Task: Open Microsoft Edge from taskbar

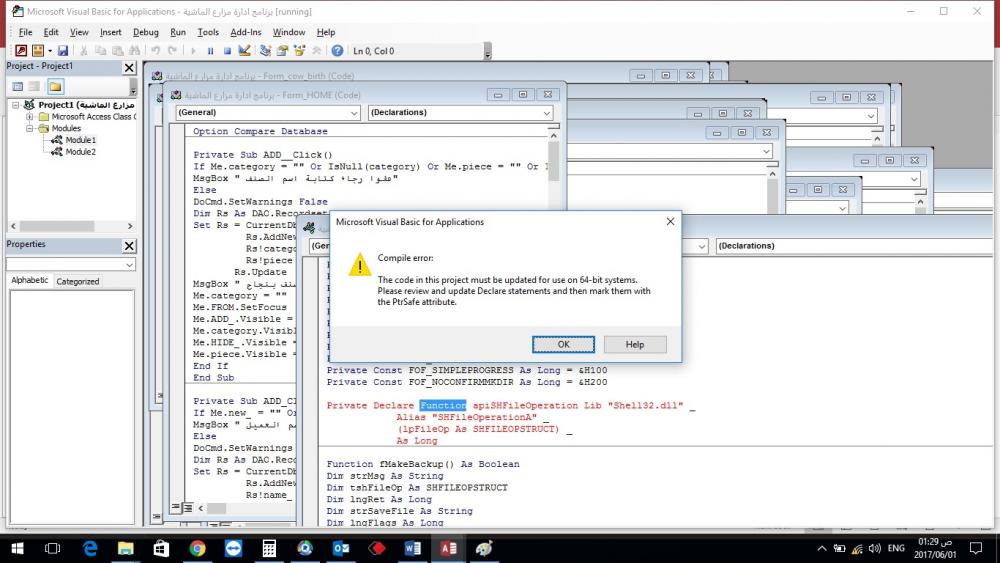Action: 90,548
